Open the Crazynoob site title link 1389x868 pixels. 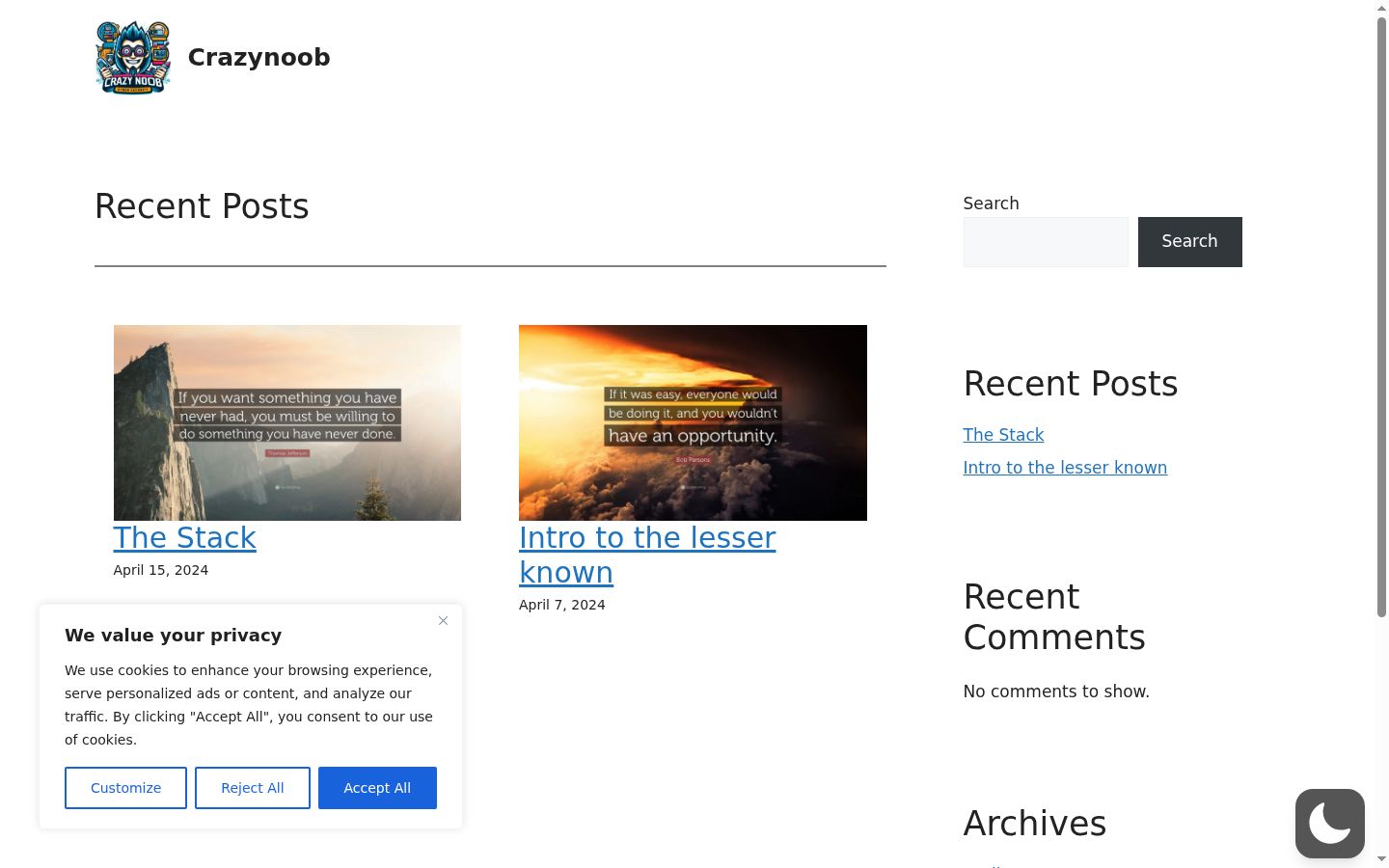click(x=259, y=57)
